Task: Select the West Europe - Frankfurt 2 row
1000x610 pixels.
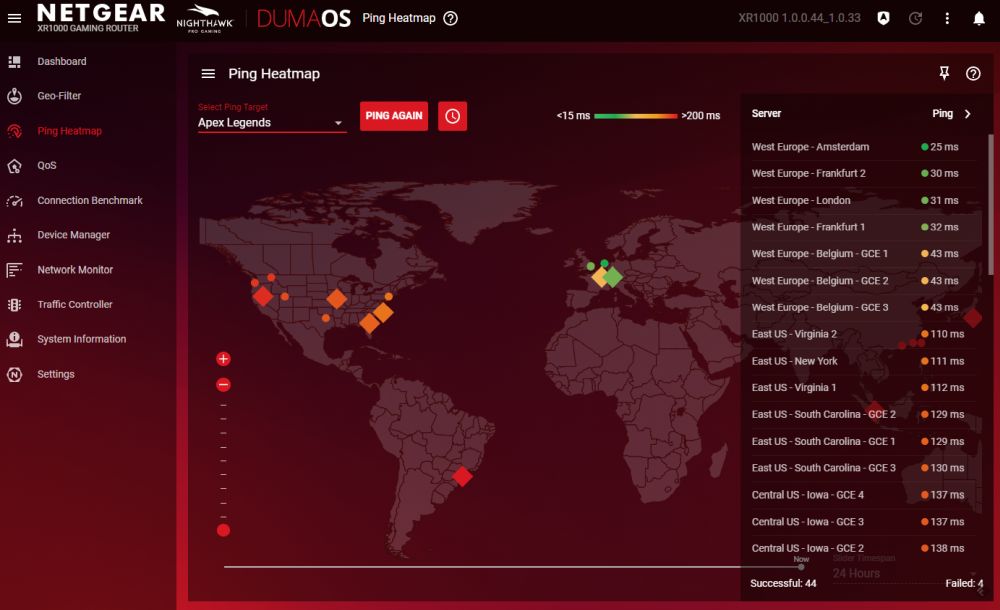Action: point(864,174)
